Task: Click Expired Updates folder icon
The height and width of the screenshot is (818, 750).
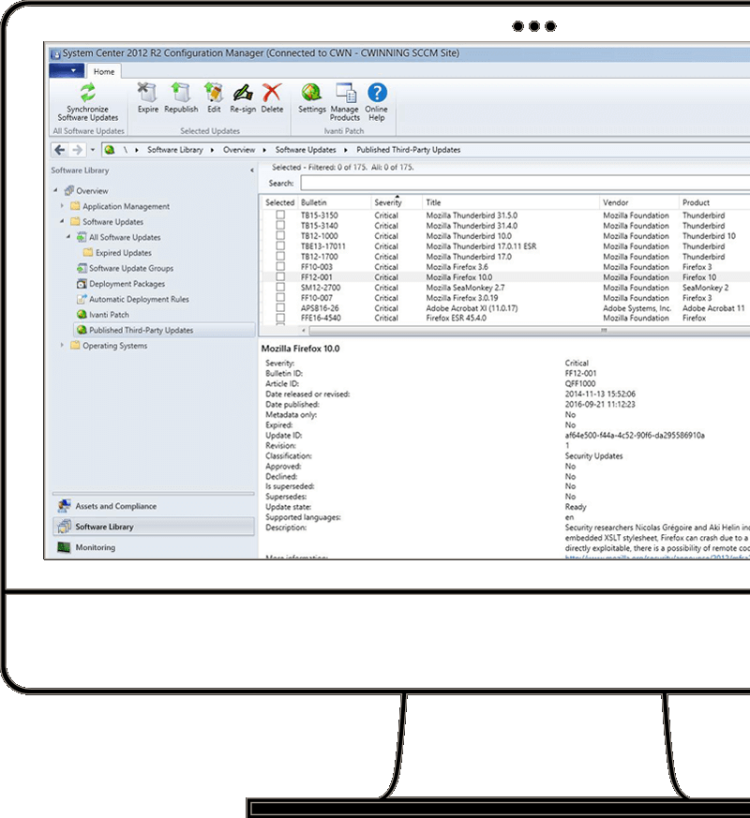Action: [88, 252]
